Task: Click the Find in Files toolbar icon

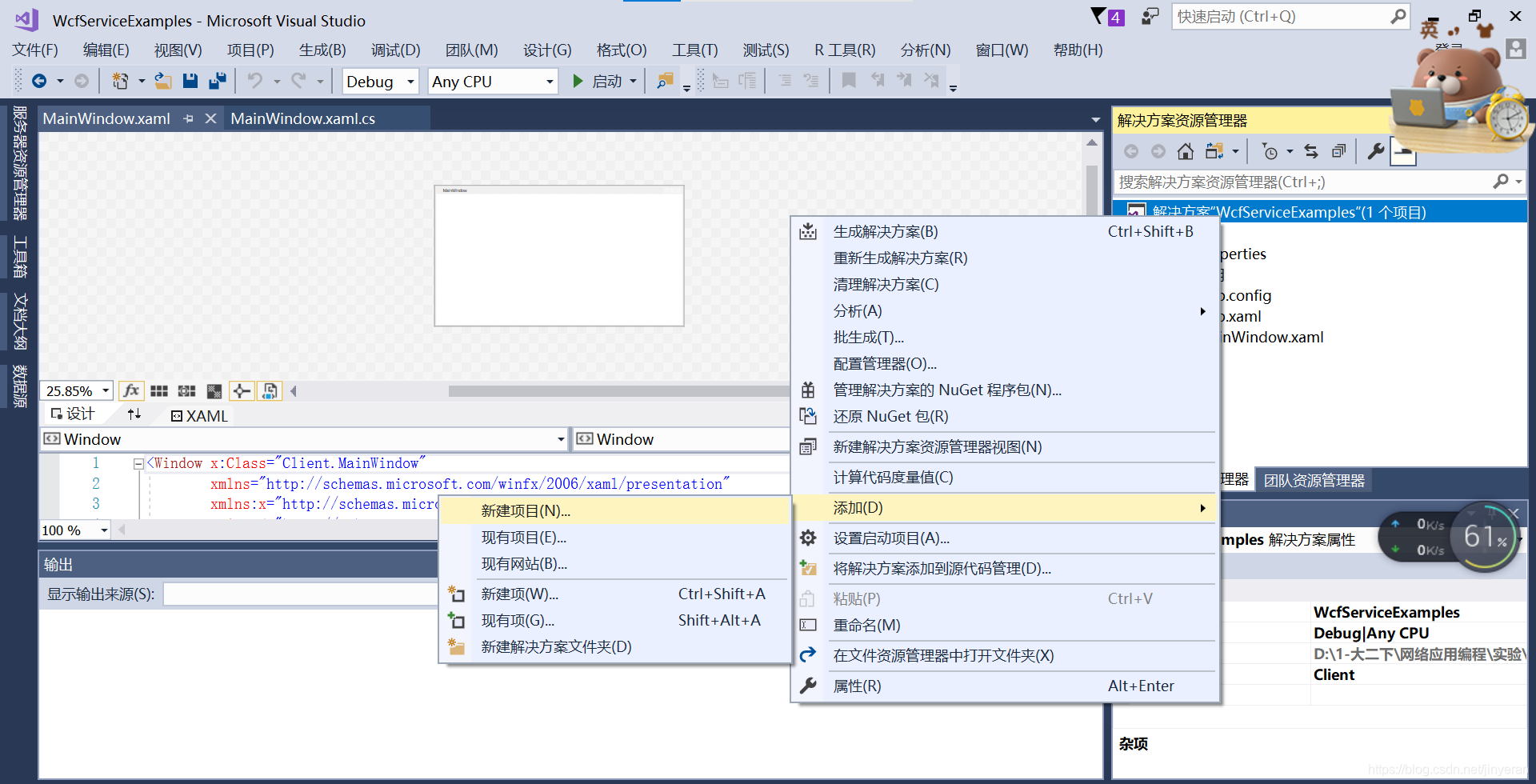Action: 665,81
